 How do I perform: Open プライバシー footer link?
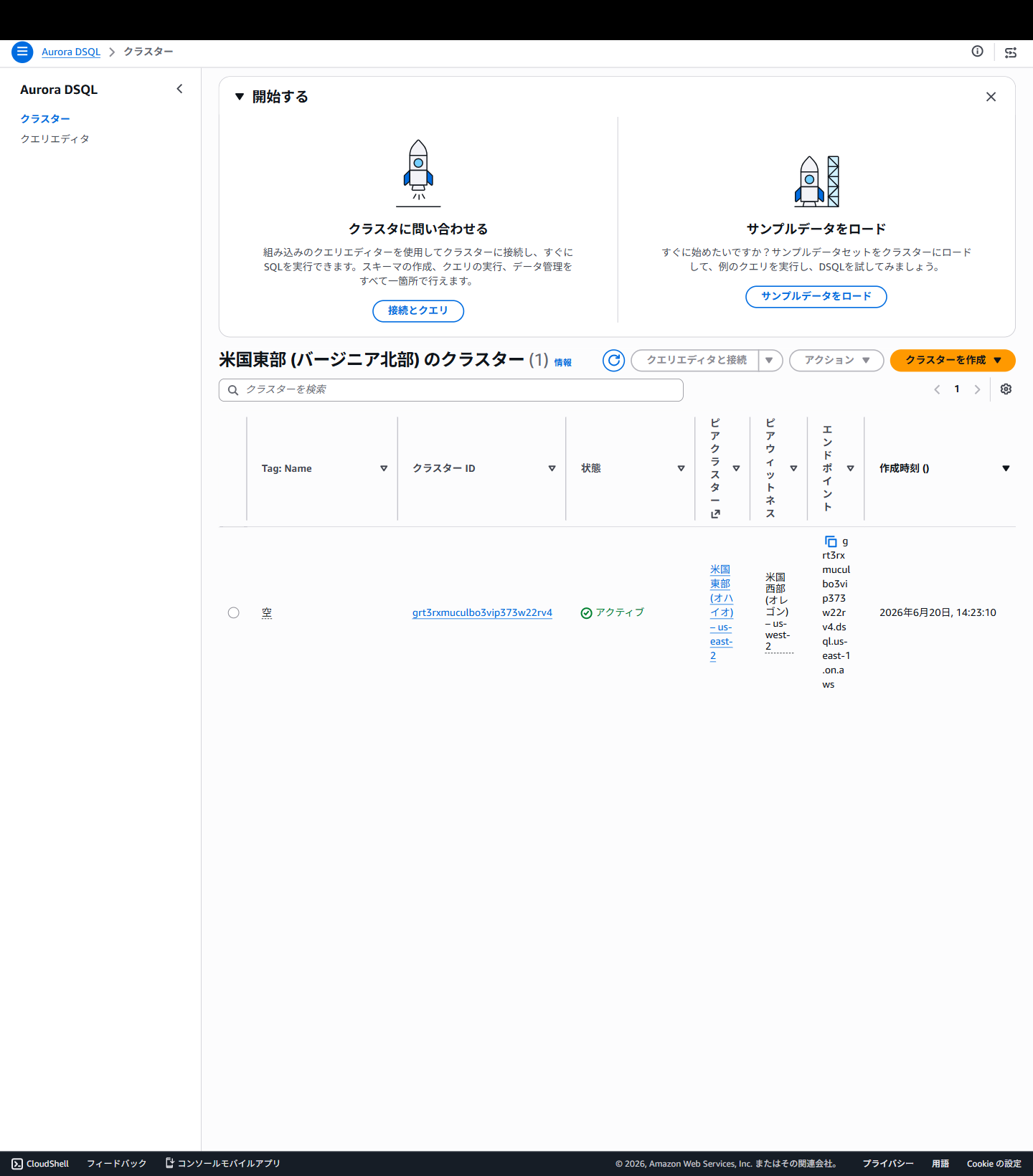888,1164
